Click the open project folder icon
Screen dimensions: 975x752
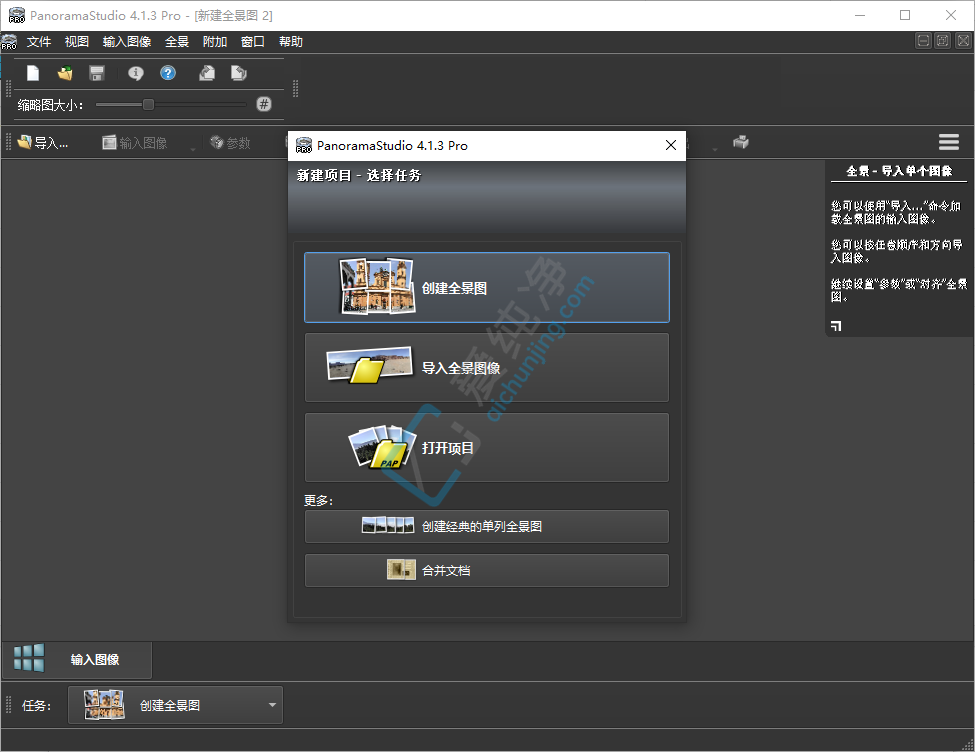[x=65, y=73]
